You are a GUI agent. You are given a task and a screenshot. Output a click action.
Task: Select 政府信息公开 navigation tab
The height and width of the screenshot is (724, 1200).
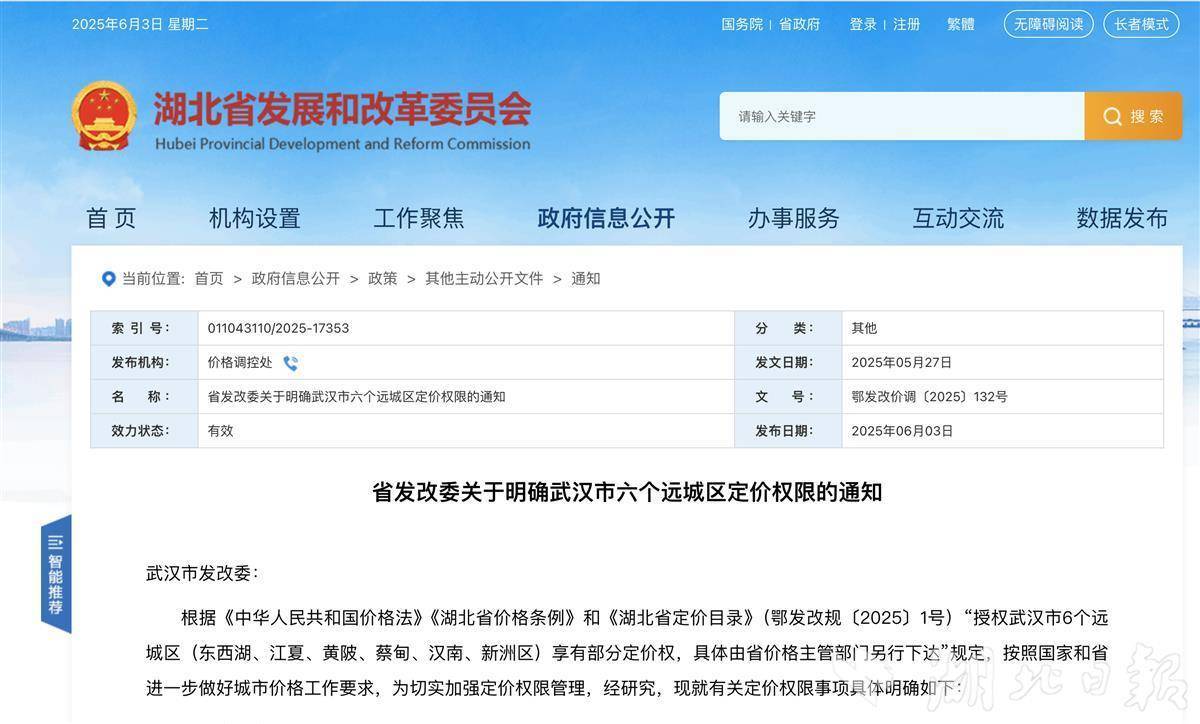coord(606,218)
